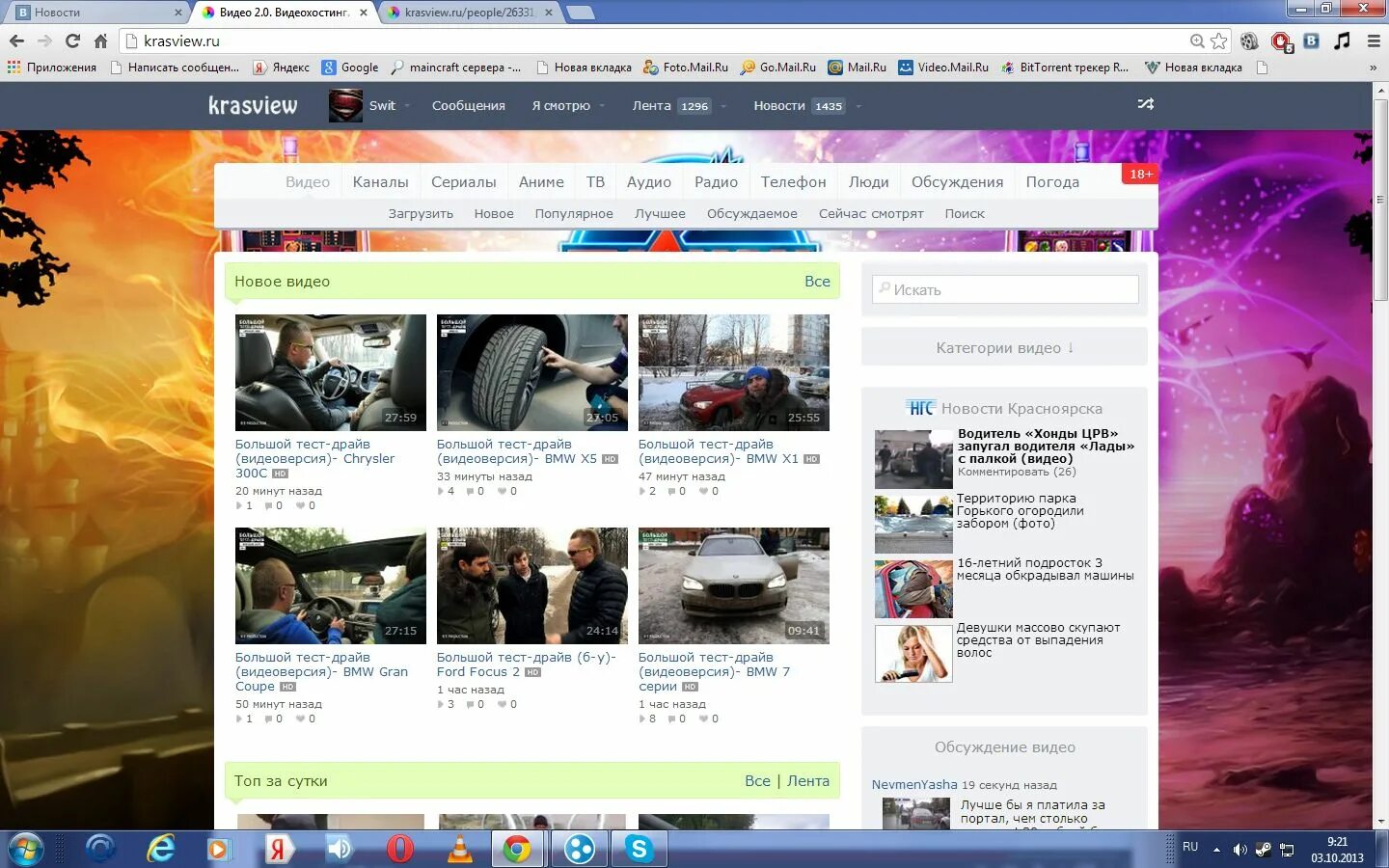Open the Погода section

pos(1052,182)
